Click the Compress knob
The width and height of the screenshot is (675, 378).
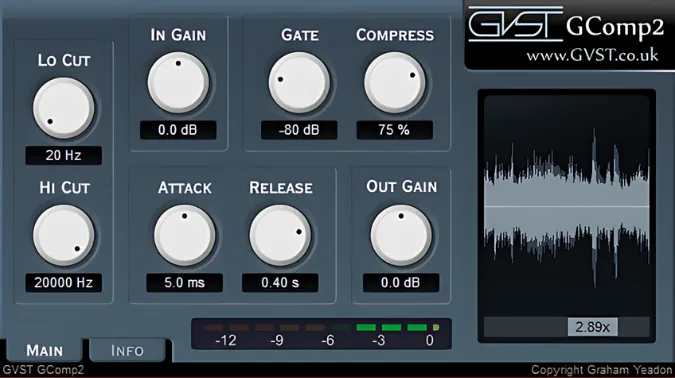pos(395,83)
